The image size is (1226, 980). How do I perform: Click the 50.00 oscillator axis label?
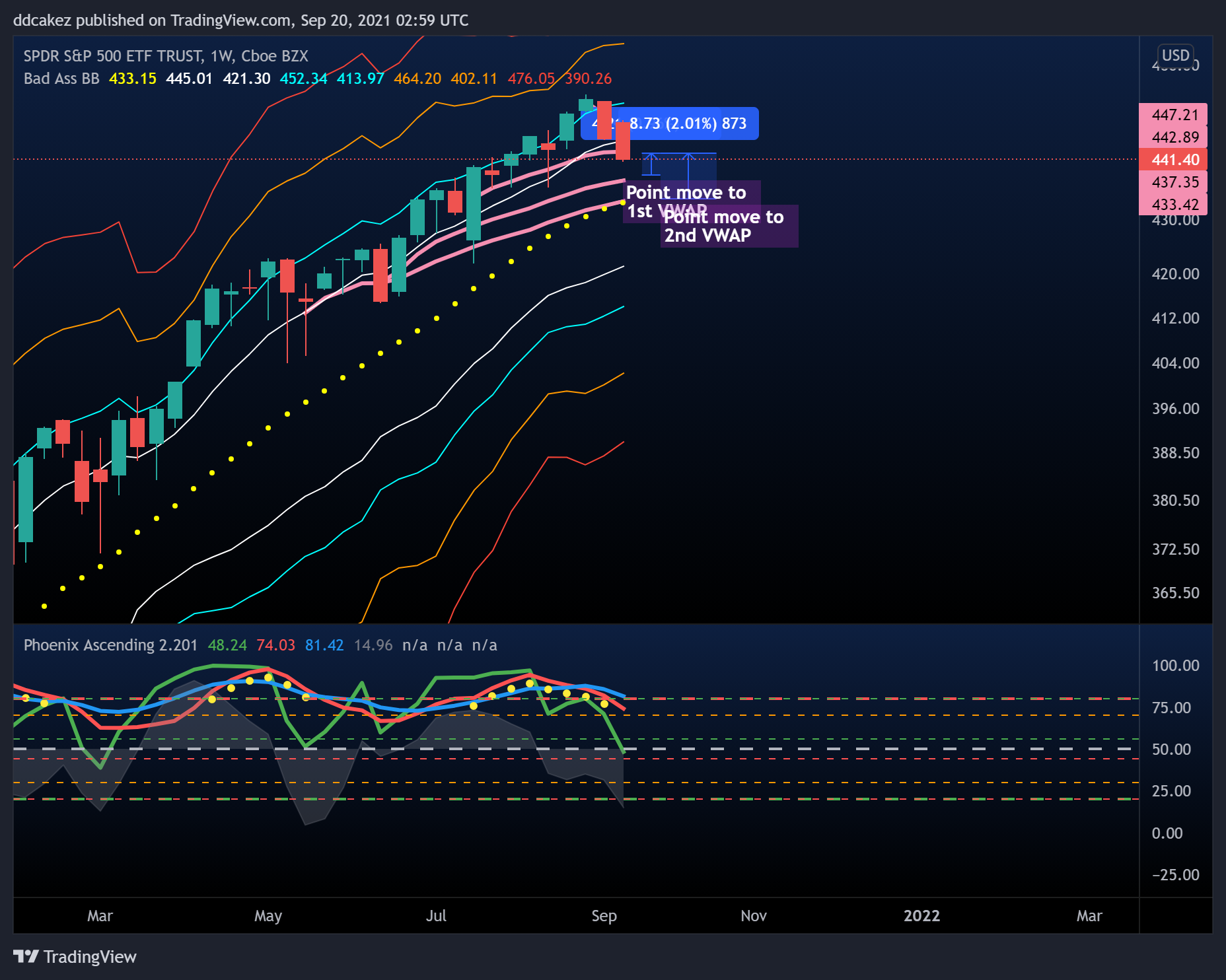(x=1171, y=750)
